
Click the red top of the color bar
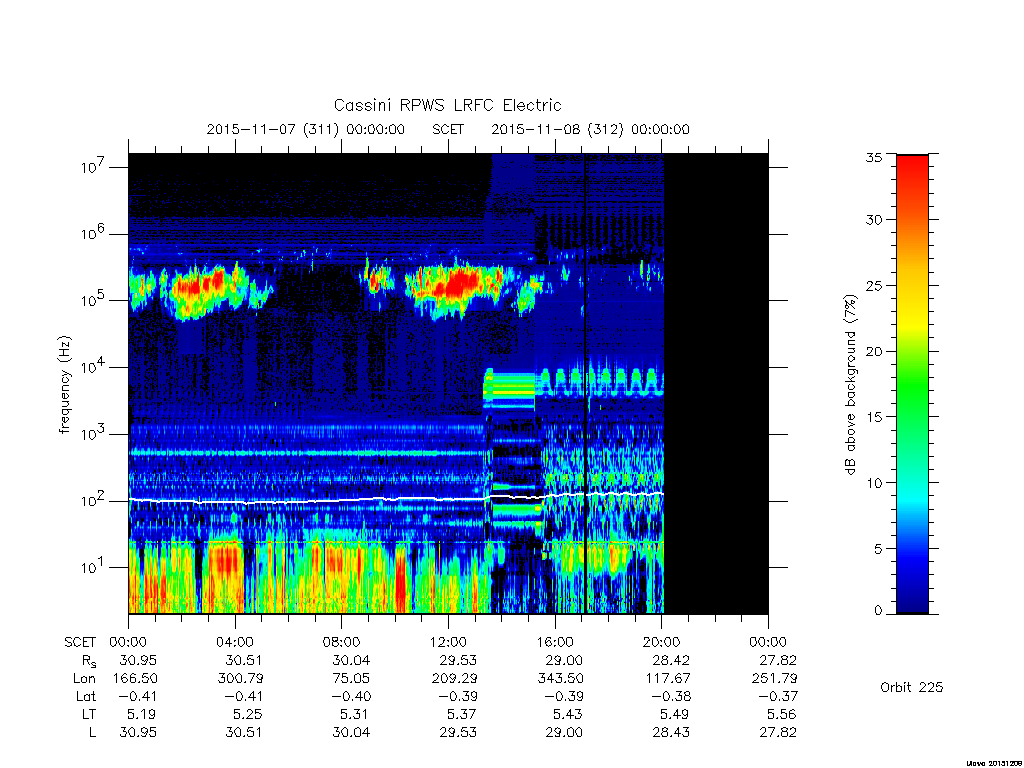pyautogui.click(x=912, y=171)
